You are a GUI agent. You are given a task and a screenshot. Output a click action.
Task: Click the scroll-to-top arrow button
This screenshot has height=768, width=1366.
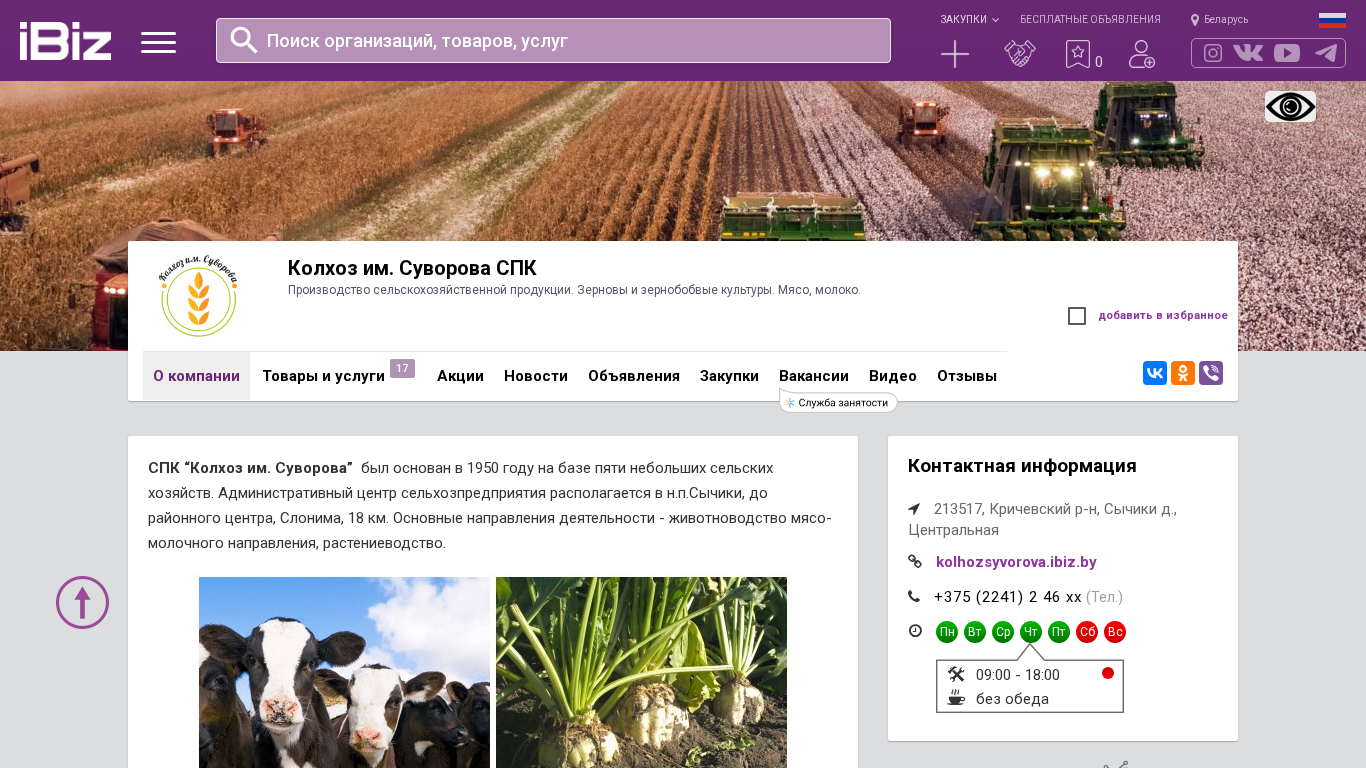pos(82,602)
